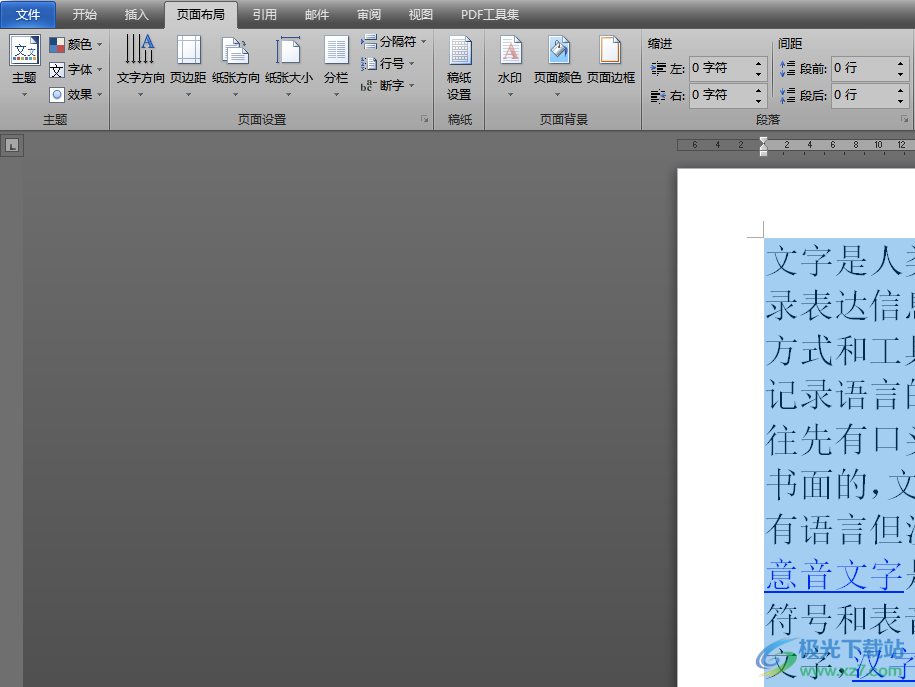This screenshot has width=915, height=687.
Task: Click the 分栏 columns icon
Action: [x=336, y=50]
